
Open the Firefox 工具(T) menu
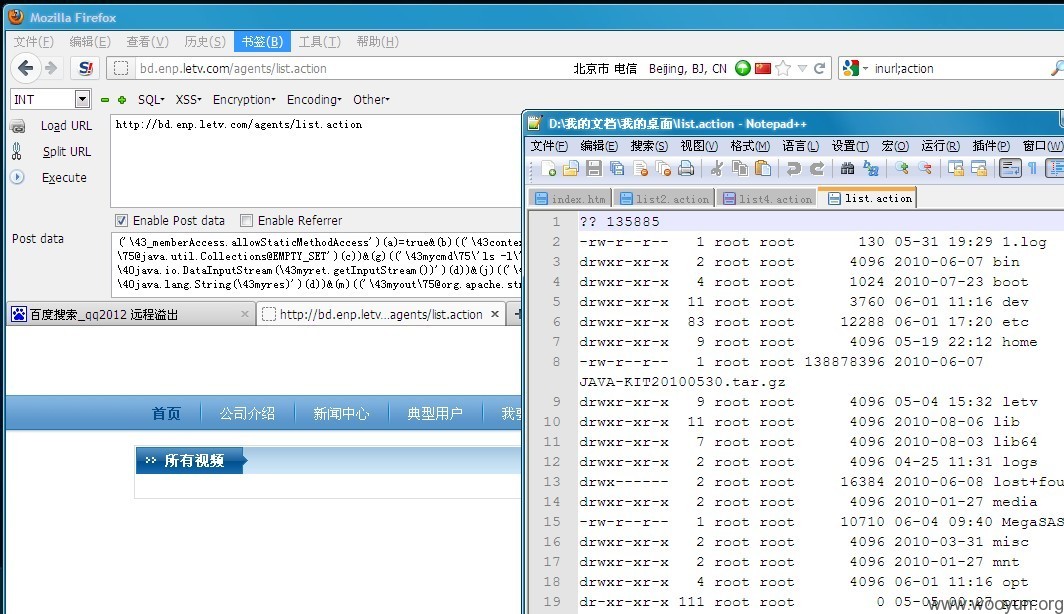click(x=319, y=41)
